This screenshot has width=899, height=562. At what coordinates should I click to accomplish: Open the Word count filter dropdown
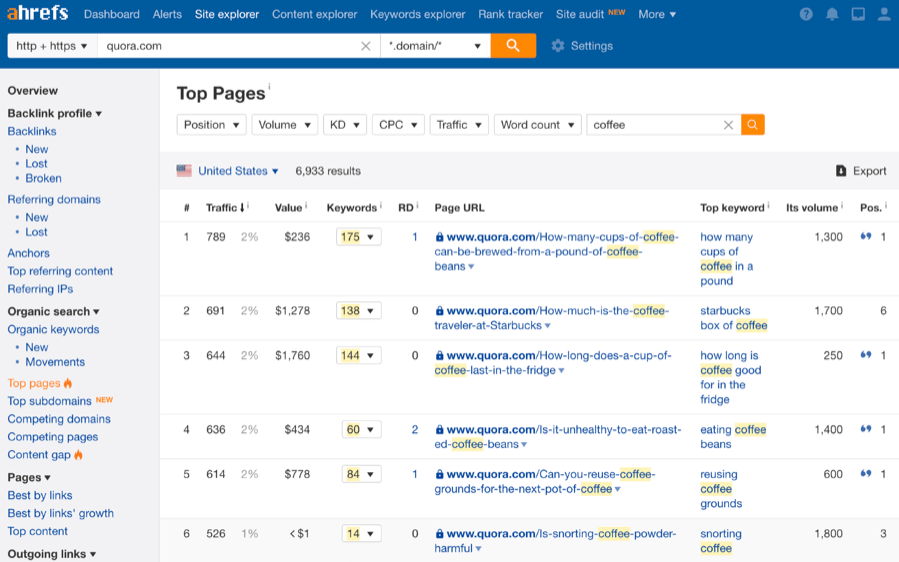point(537,125)
